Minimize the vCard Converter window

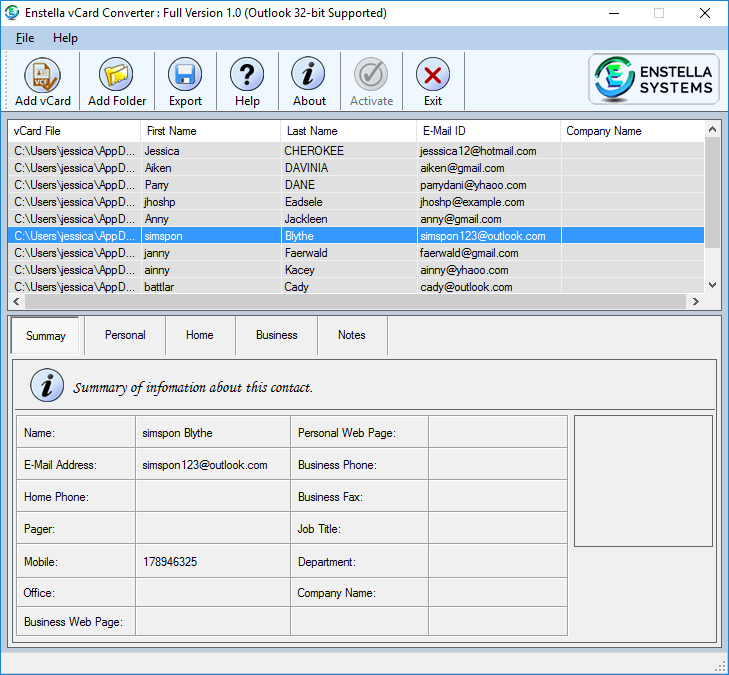614,13
